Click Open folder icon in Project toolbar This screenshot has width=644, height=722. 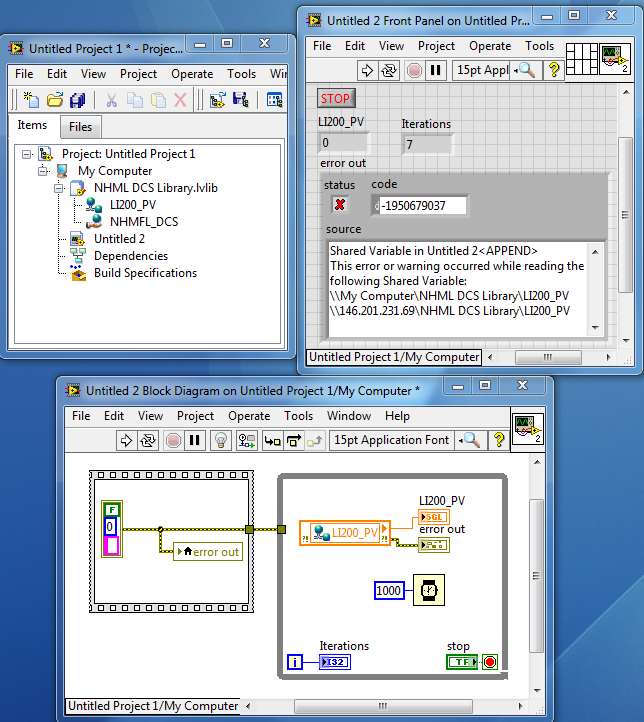(55, 99)
